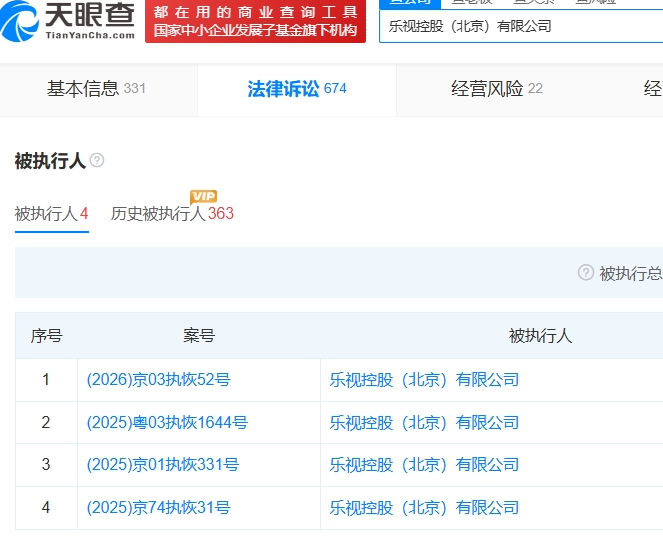Click the red promotional banner

[255, 21]
